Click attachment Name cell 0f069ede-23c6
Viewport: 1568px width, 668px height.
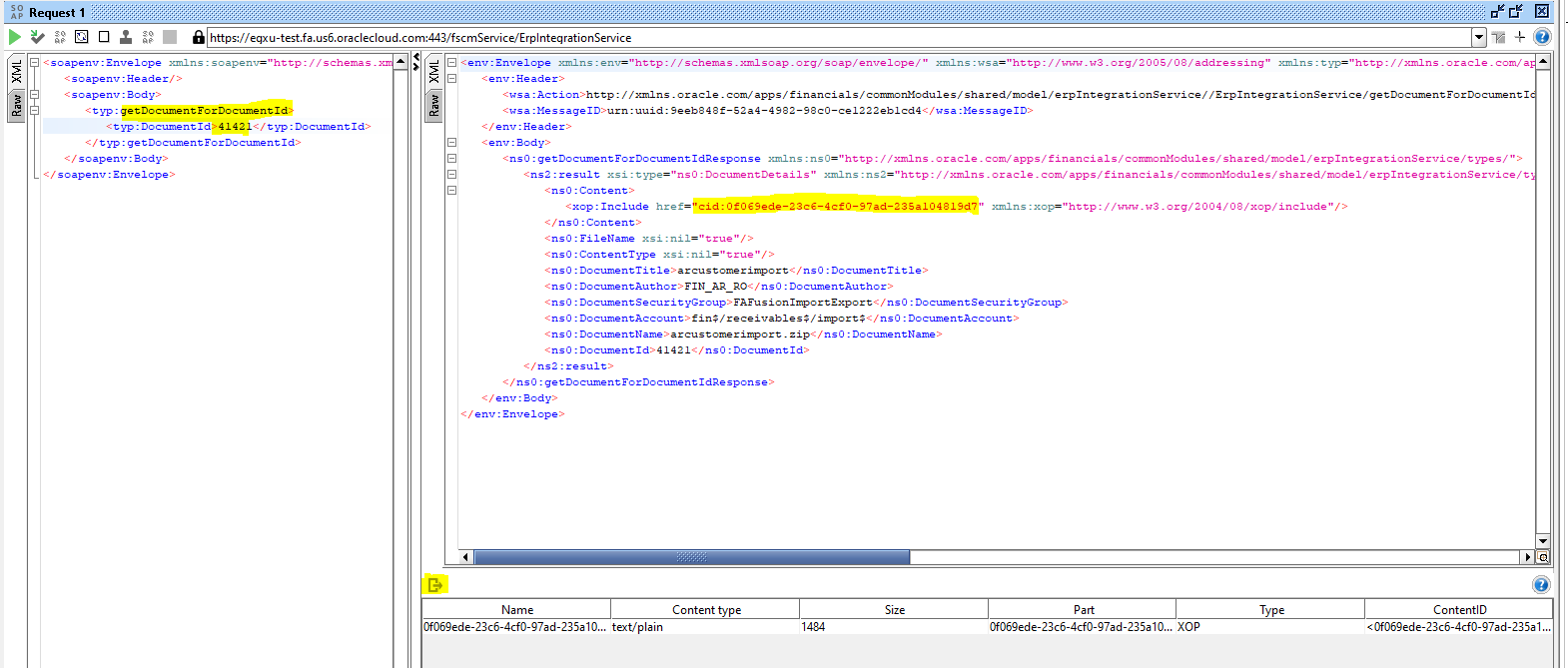click(516, 627)
